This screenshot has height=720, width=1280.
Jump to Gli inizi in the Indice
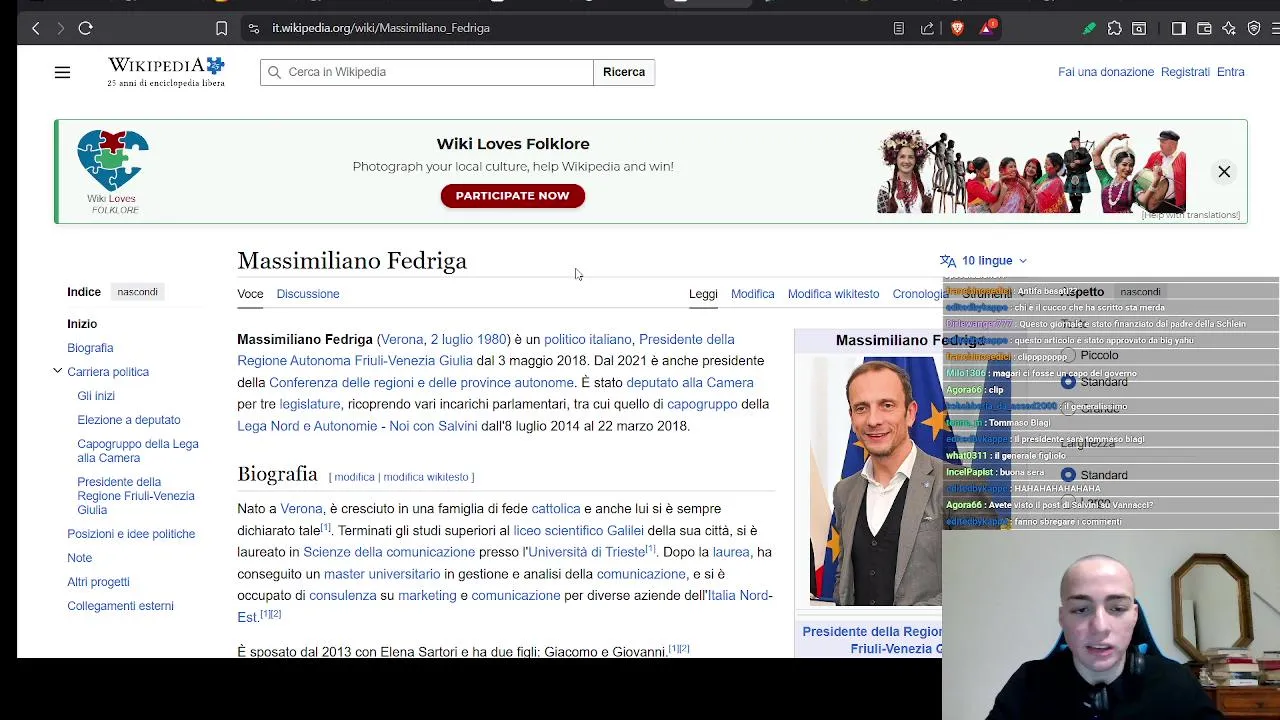click(96, 396)
